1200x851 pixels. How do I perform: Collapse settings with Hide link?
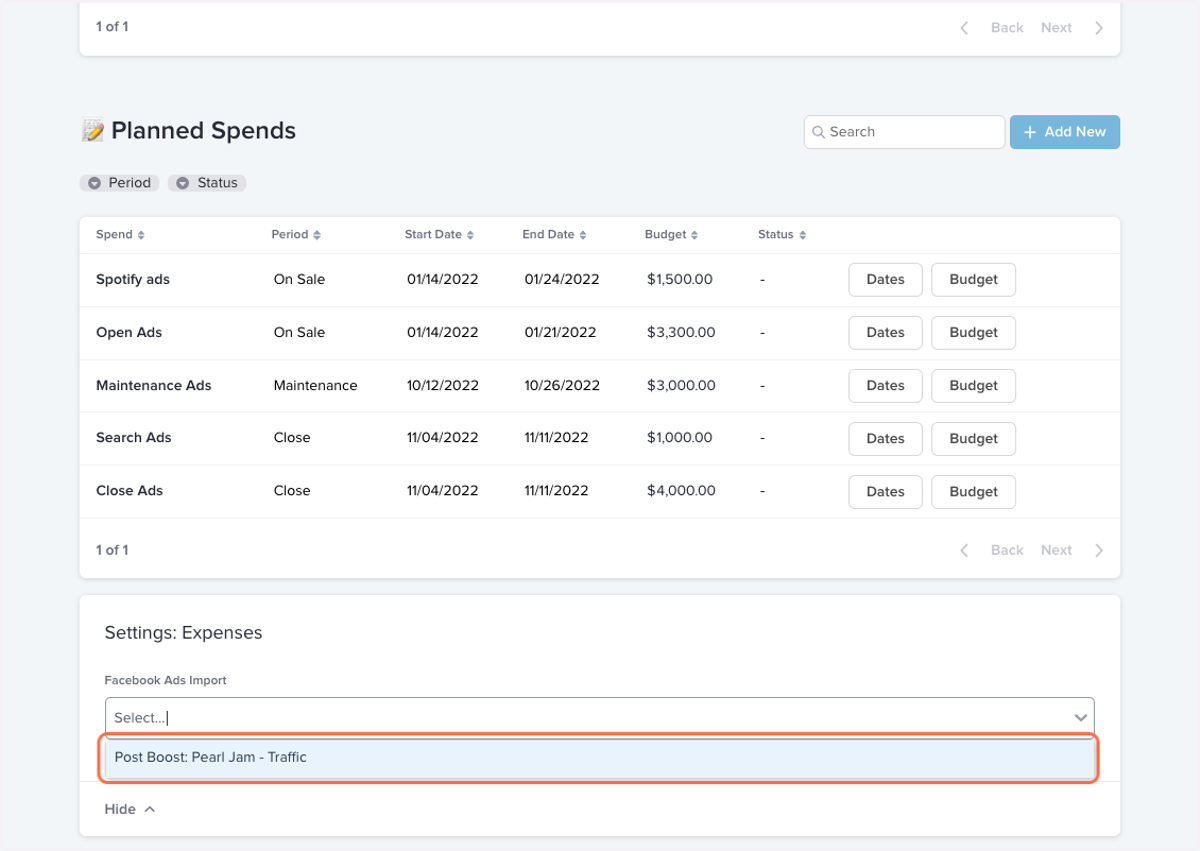click(x=130, y=809)
